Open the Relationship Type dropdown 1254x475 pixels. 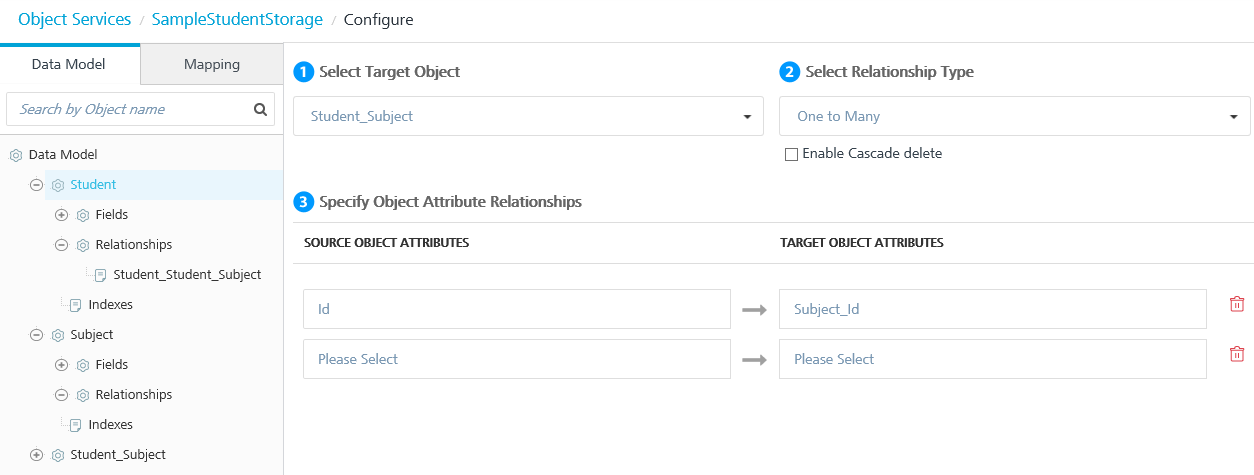(x=1014, y=116)
